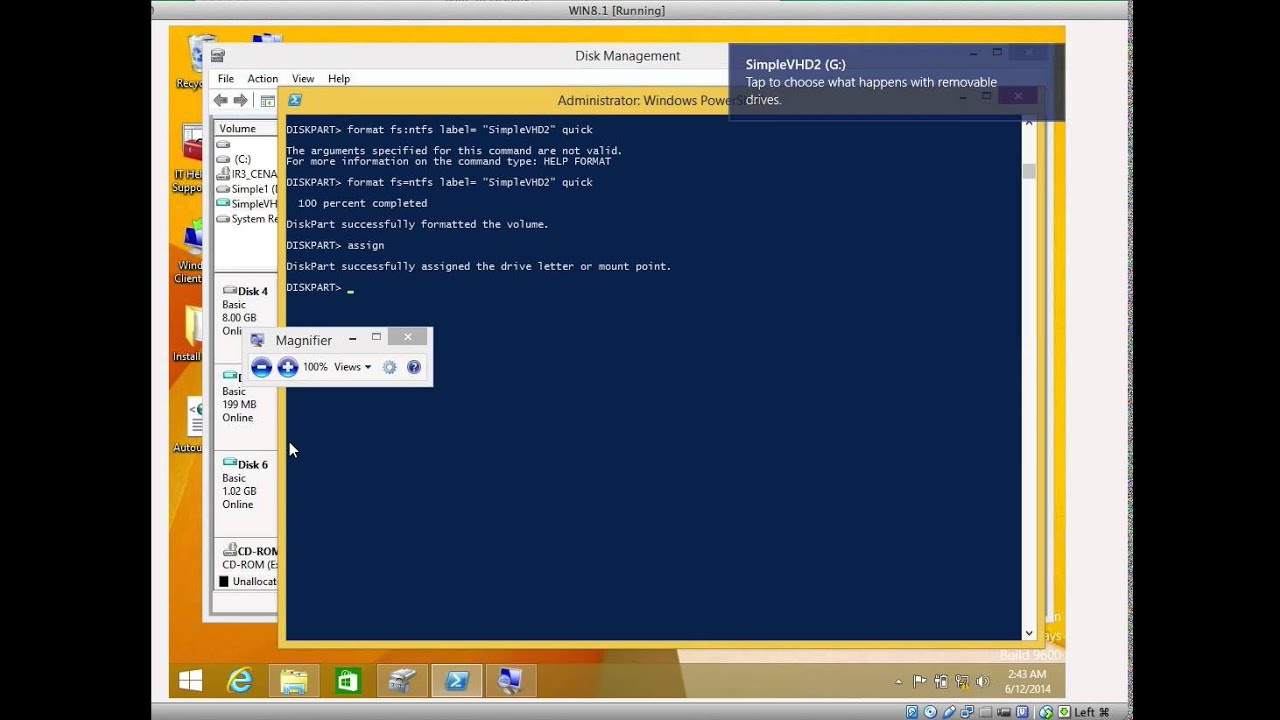Select the Simple1 volume row
This screenshot has height=720, width=1280.
point(246,189)
